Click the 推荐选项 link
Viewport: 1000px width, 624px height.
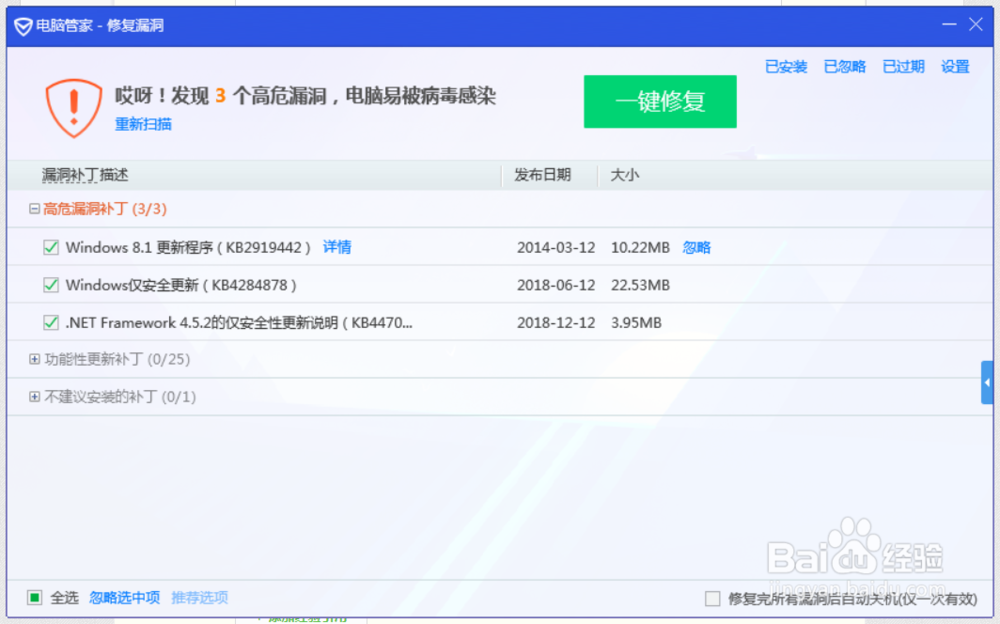[200, 598]
